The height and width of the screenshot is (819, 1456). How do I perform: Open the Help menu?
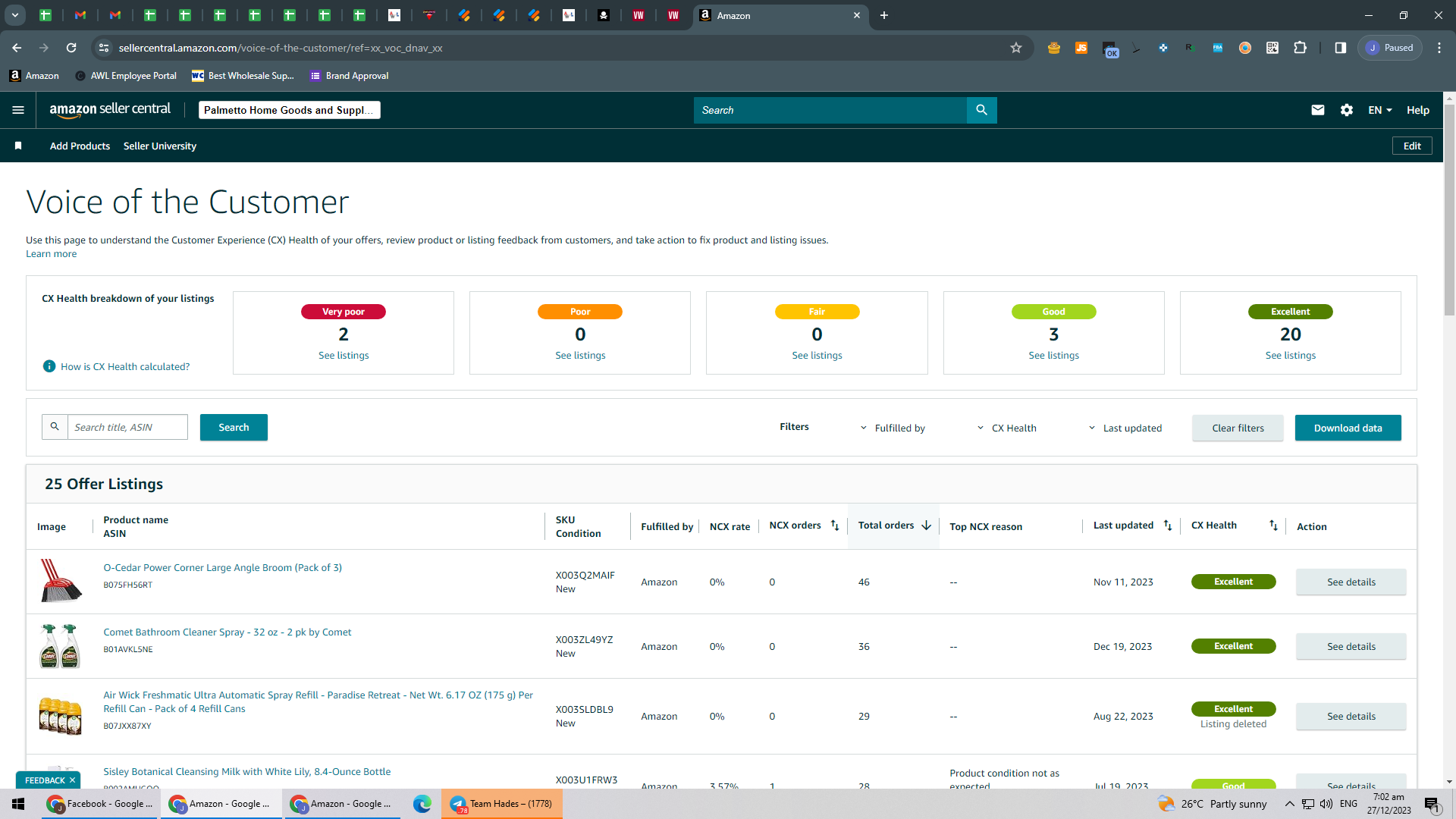click(1418, 110)
